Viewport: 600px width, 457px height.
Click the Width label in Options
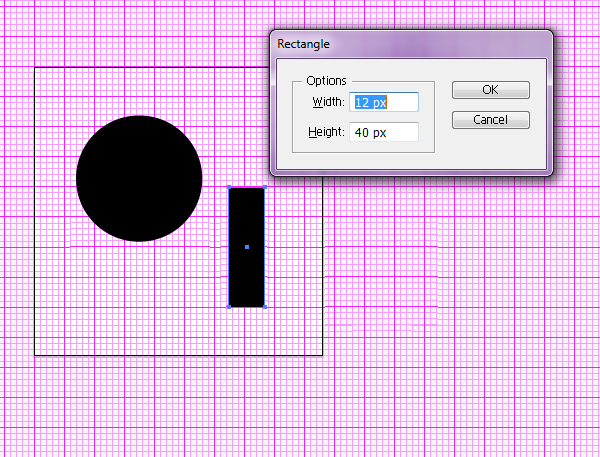click(329, 102)
